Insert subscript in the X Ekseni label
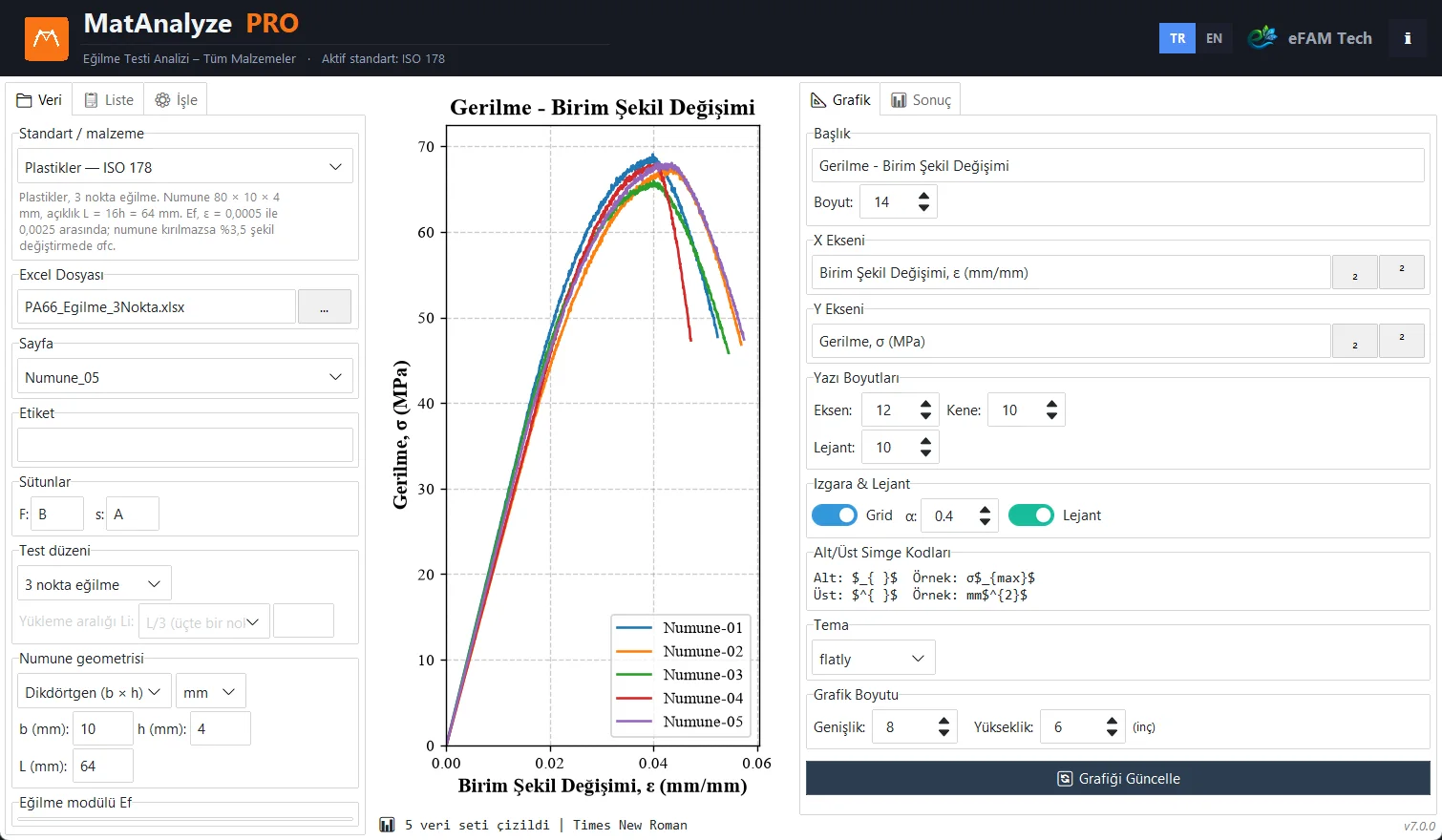 coord(1354,273)
